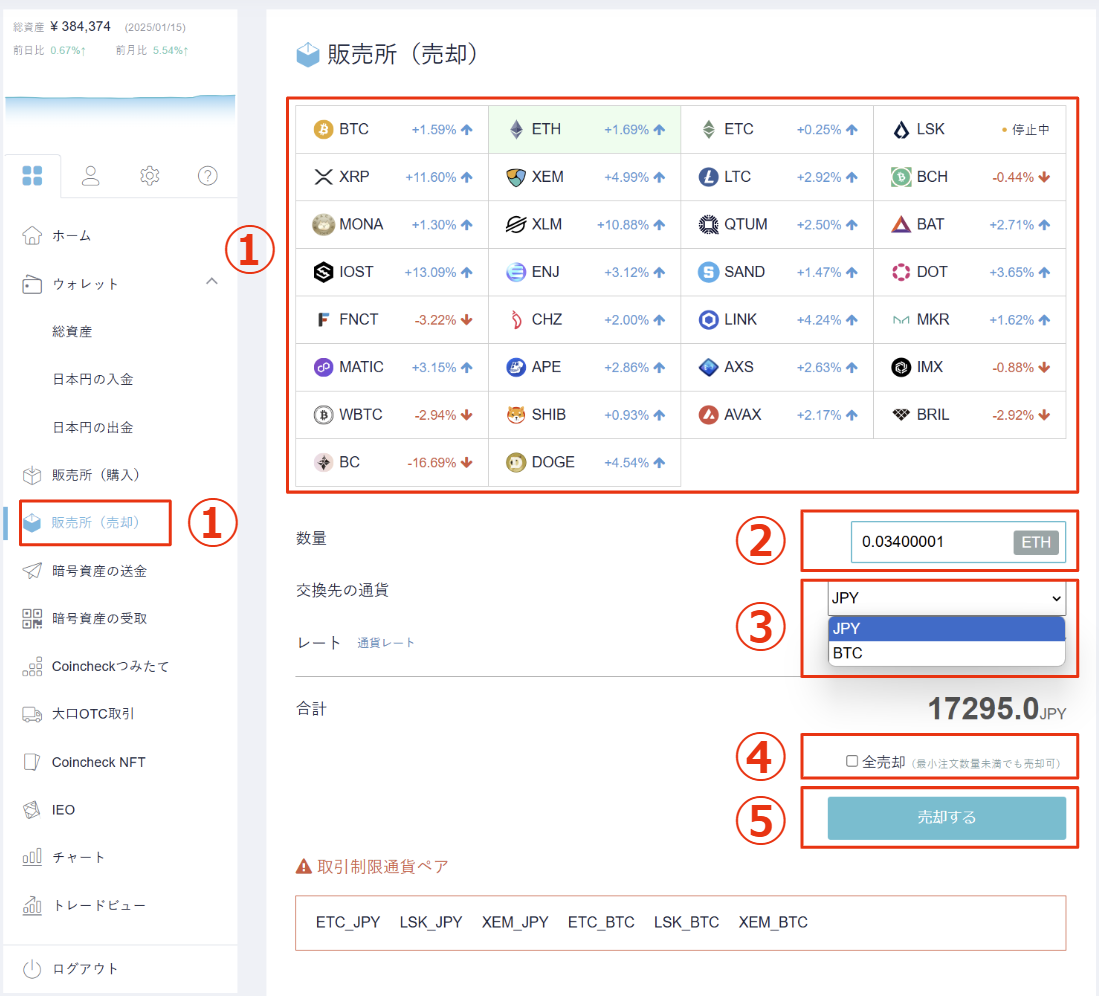This screenshot has width=1099, height=996.
Task: Select the LTC coin icon
Action: (x=709, y=177)
